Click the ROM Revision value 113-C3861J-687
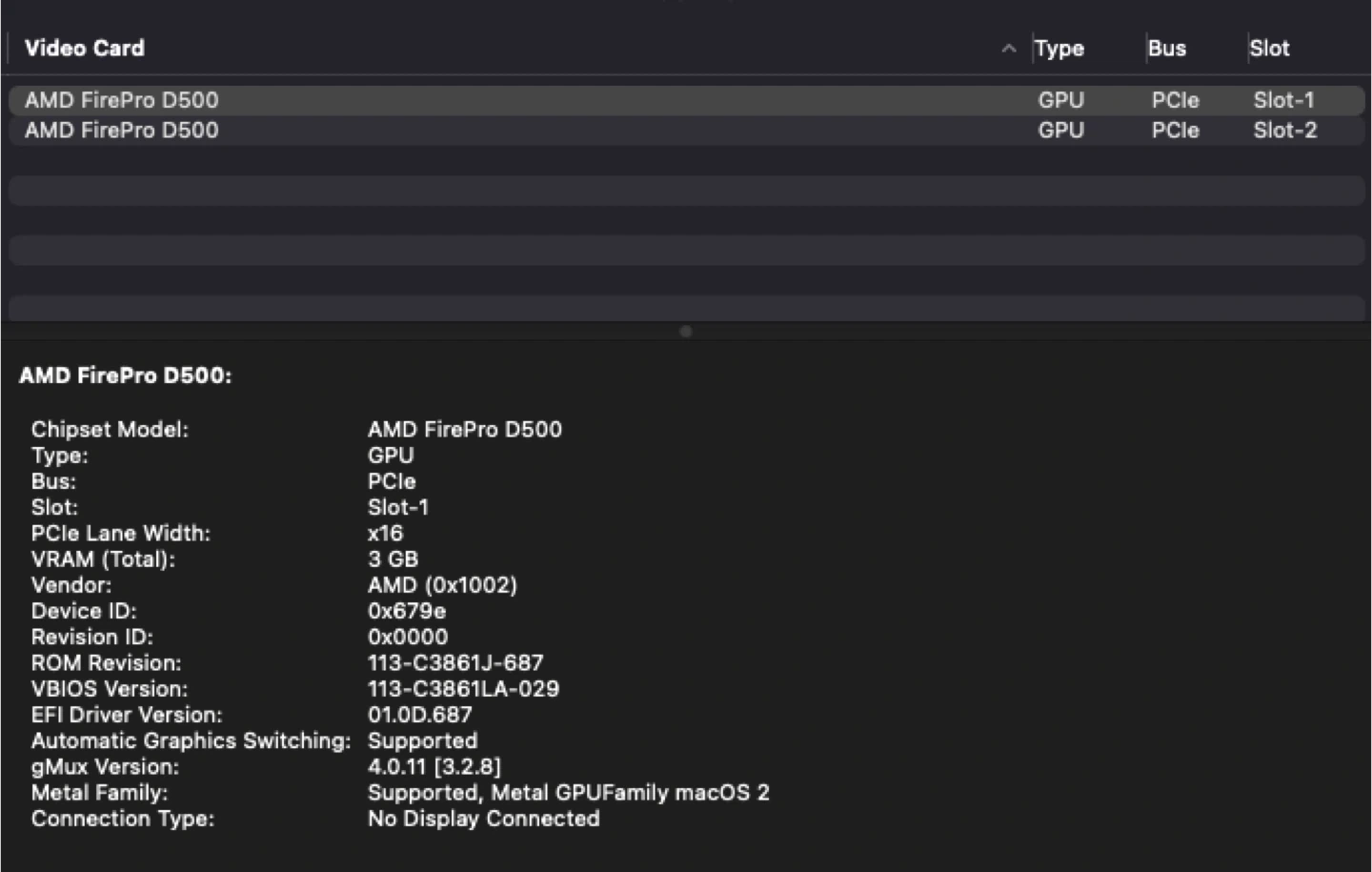Viewport: 1372px width, 872px height. pos(455,662)
